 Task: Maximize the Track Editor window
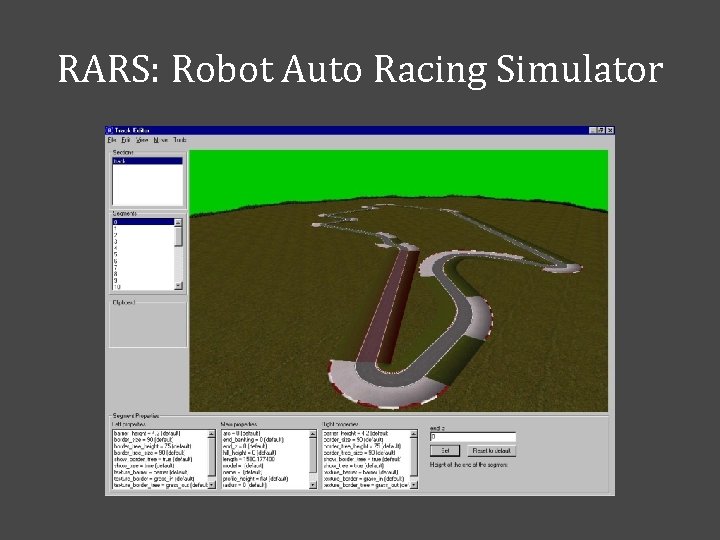point(601,130)
